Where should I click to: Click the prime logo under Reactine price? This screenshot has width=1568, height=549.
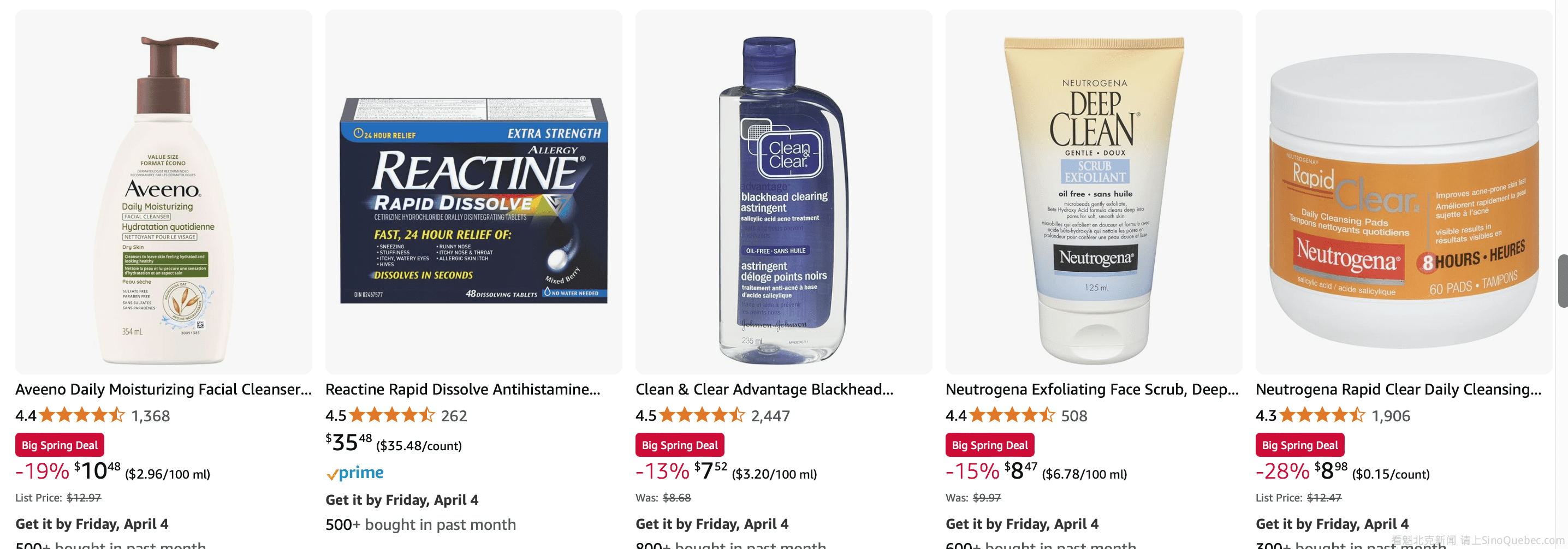[355, 473]
